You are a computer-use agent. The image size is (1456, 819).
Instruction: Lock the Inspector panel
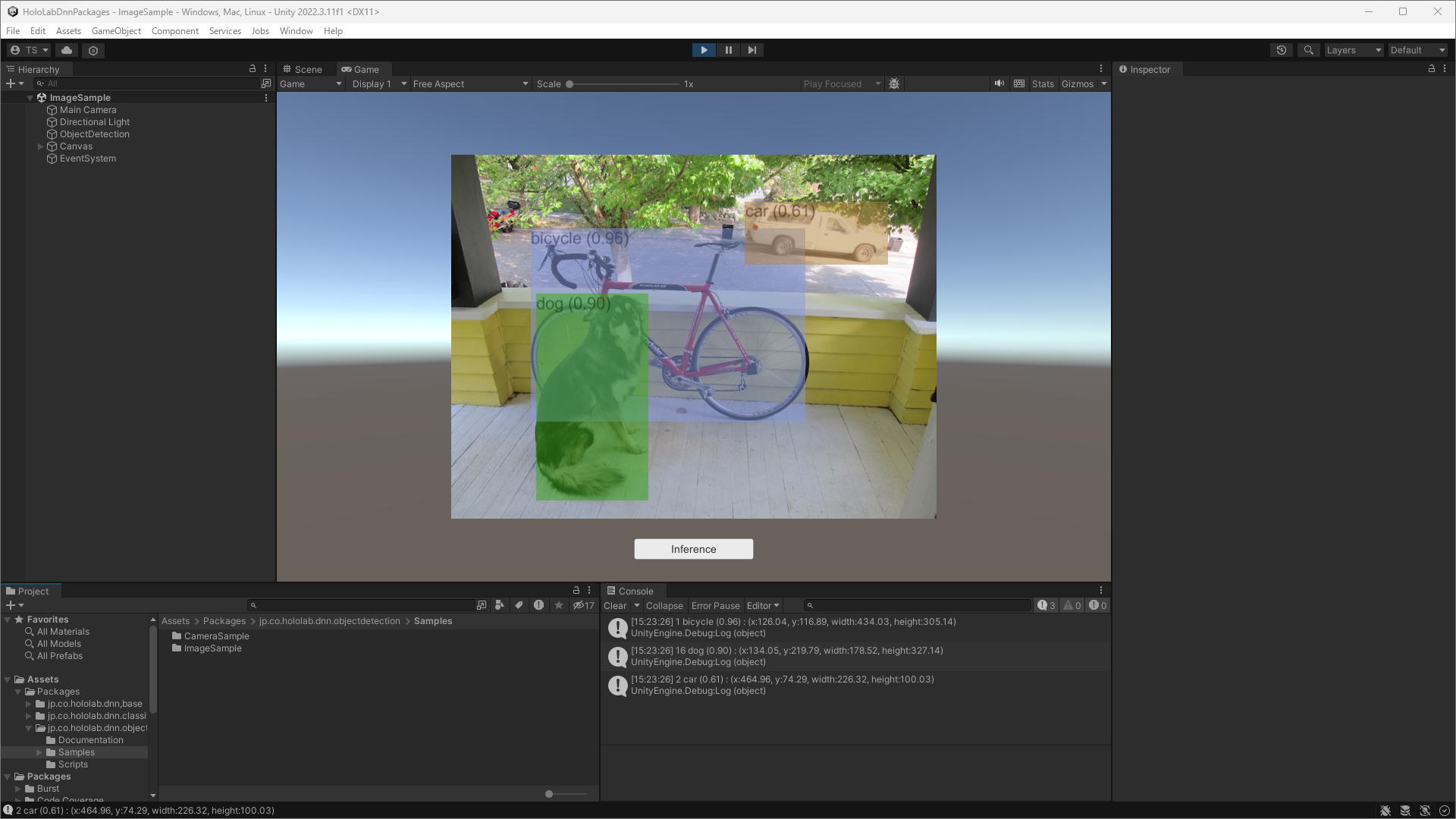[1431, 68]
